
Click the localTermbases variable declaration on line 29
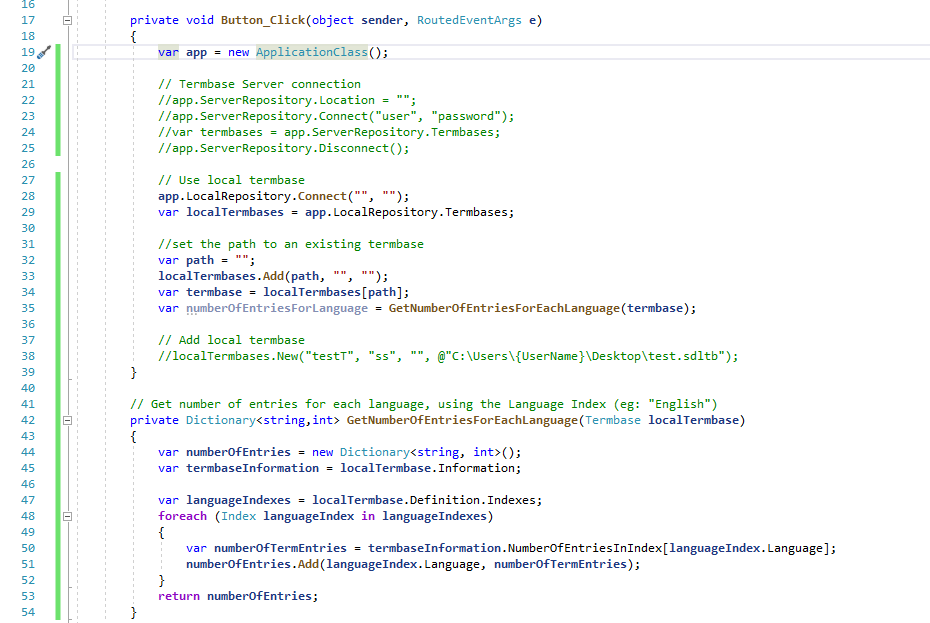tap(235, 212)
